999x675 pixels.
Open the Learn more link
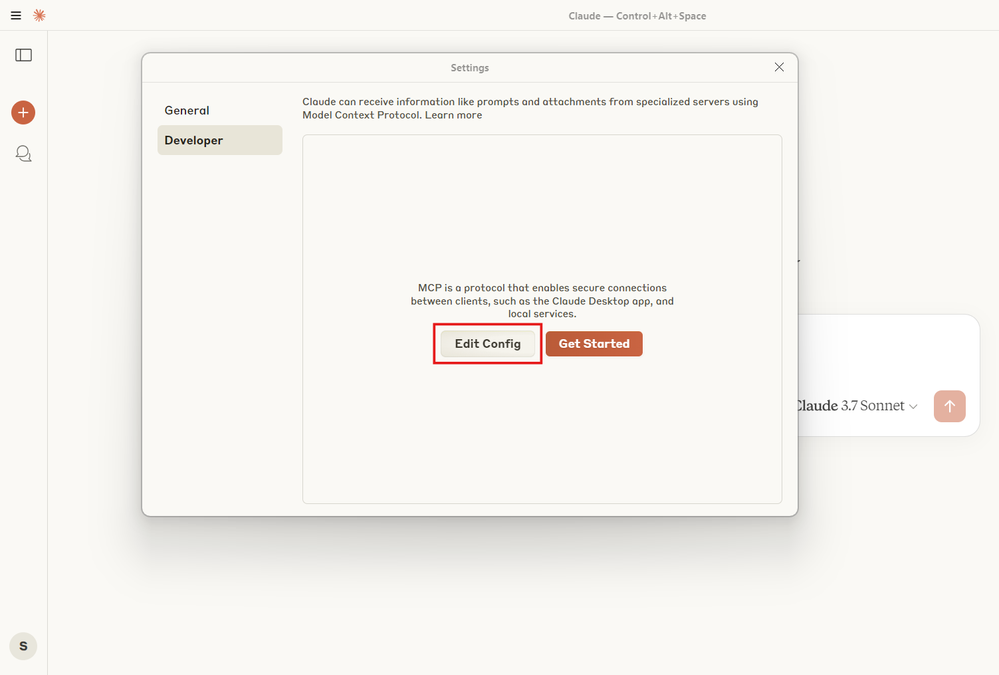coord(454,115)
